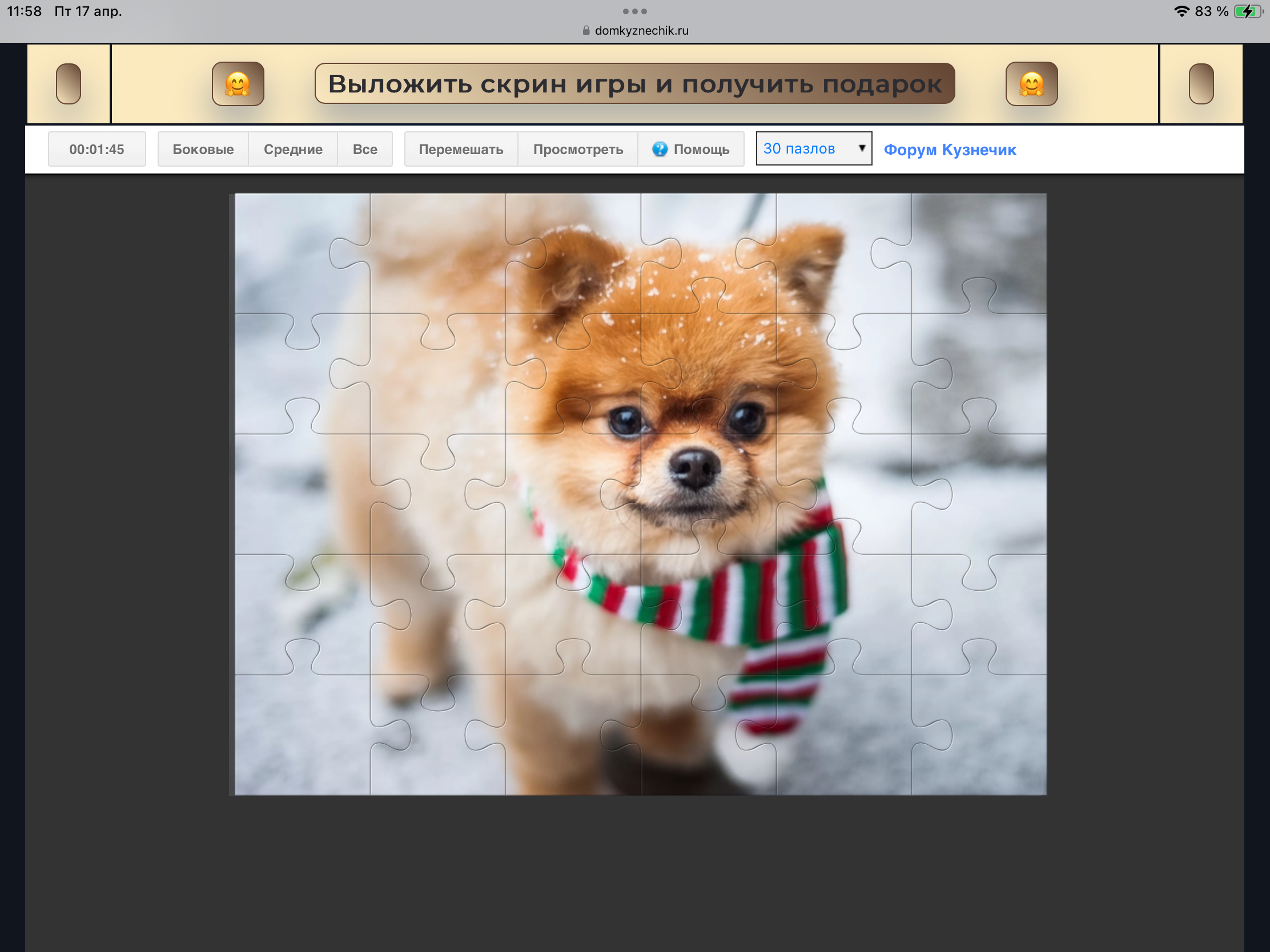Click the far-right rounded banner button
Image resolution: width=1270 pixels, height=952 pixels.
click(x=1200, y=84)
